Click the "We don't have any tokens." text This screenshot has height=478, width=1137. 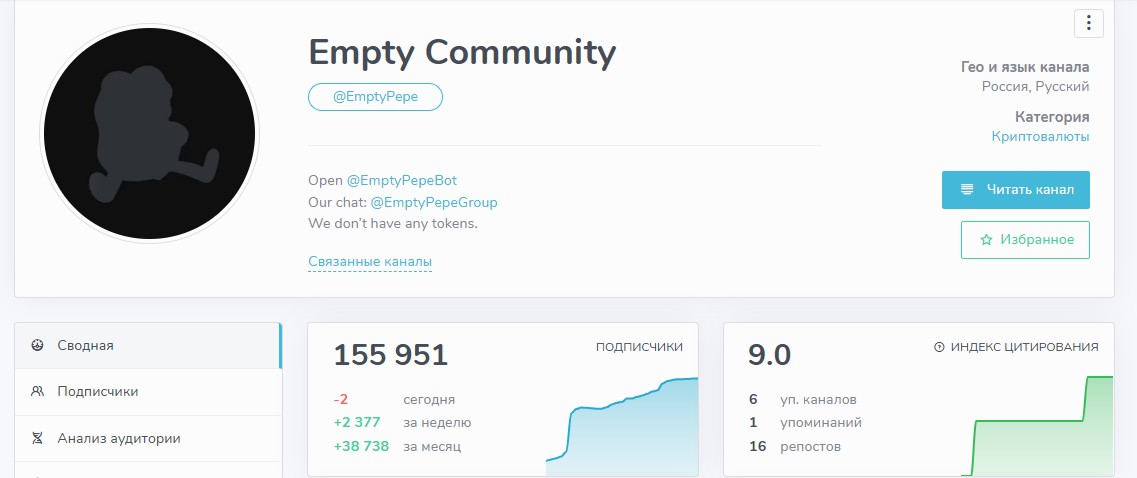tap(393, 223)
